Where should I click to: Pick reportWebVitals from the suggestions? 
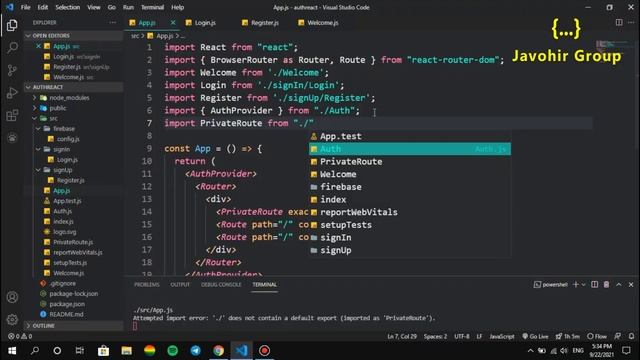click(410, 212)
